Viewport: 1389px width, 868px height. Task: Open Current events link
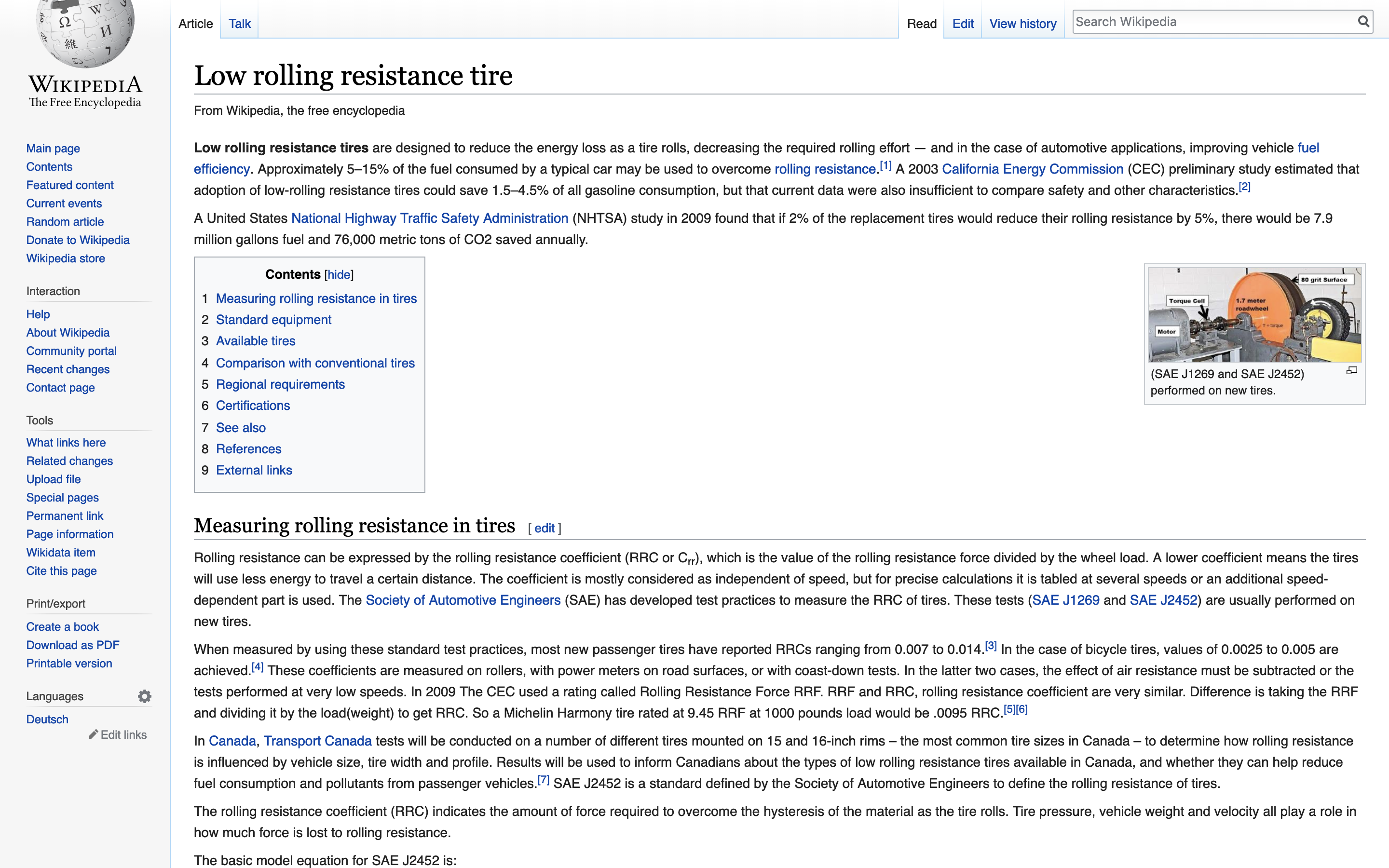point(64,203)
